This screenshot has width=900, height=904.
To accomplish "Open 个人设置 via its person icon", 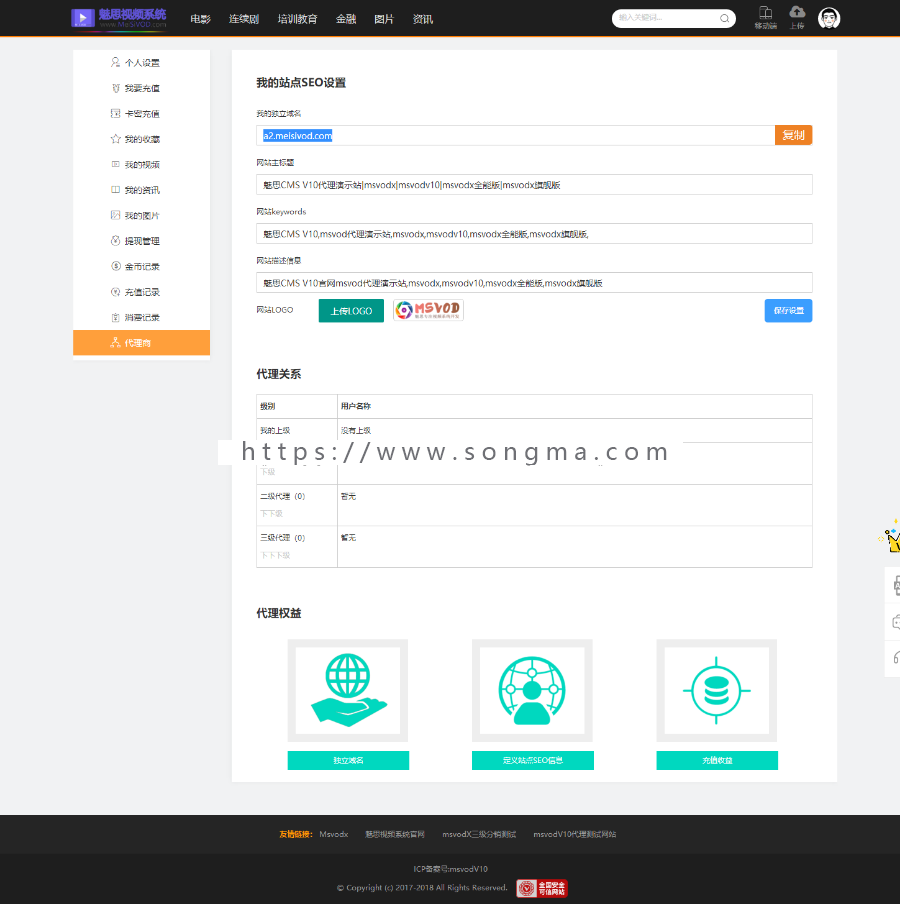I will (x=115, y=62).
